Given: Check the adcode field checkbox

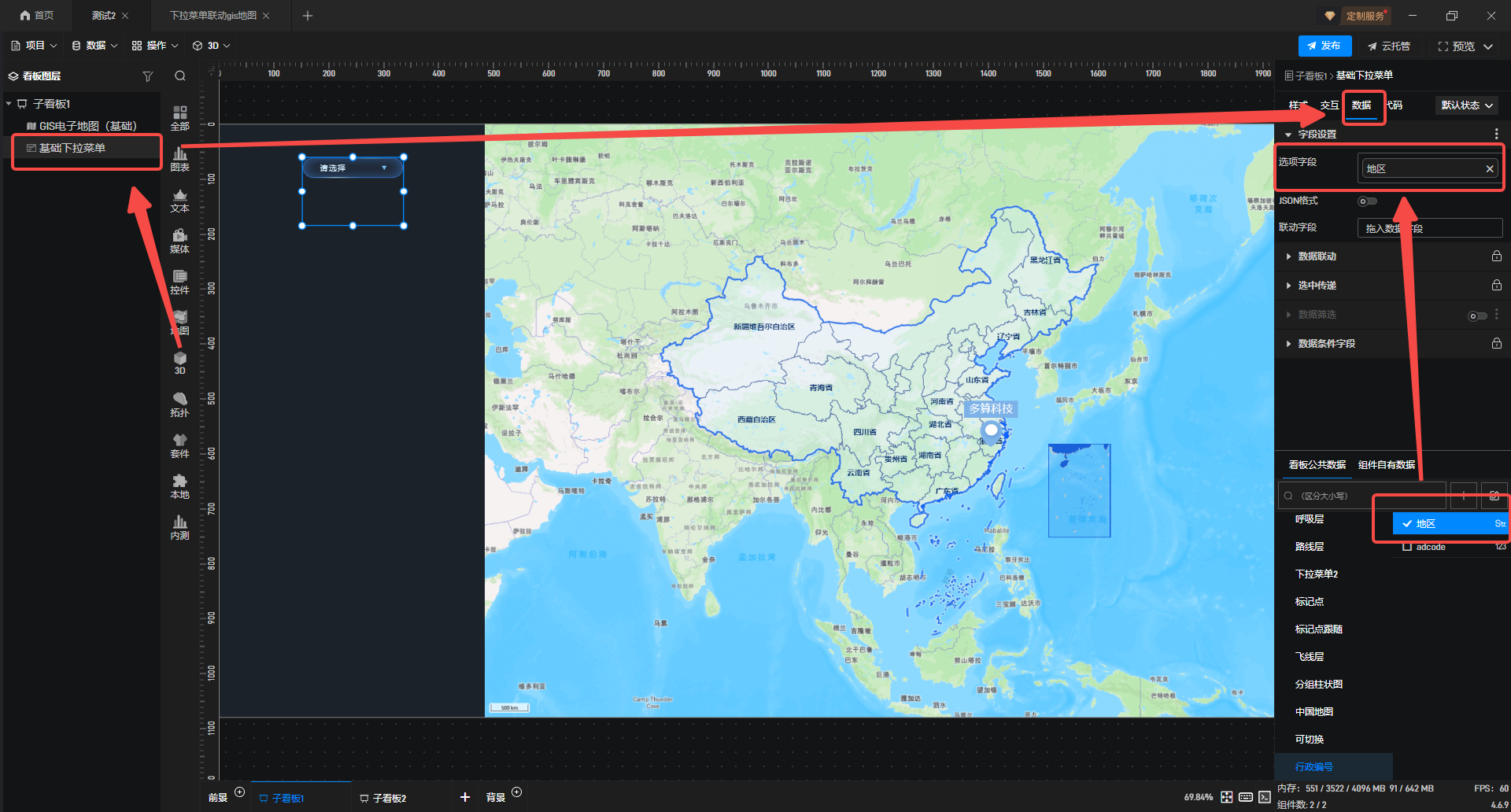Looking at the screenshot, I should 1407,547.
